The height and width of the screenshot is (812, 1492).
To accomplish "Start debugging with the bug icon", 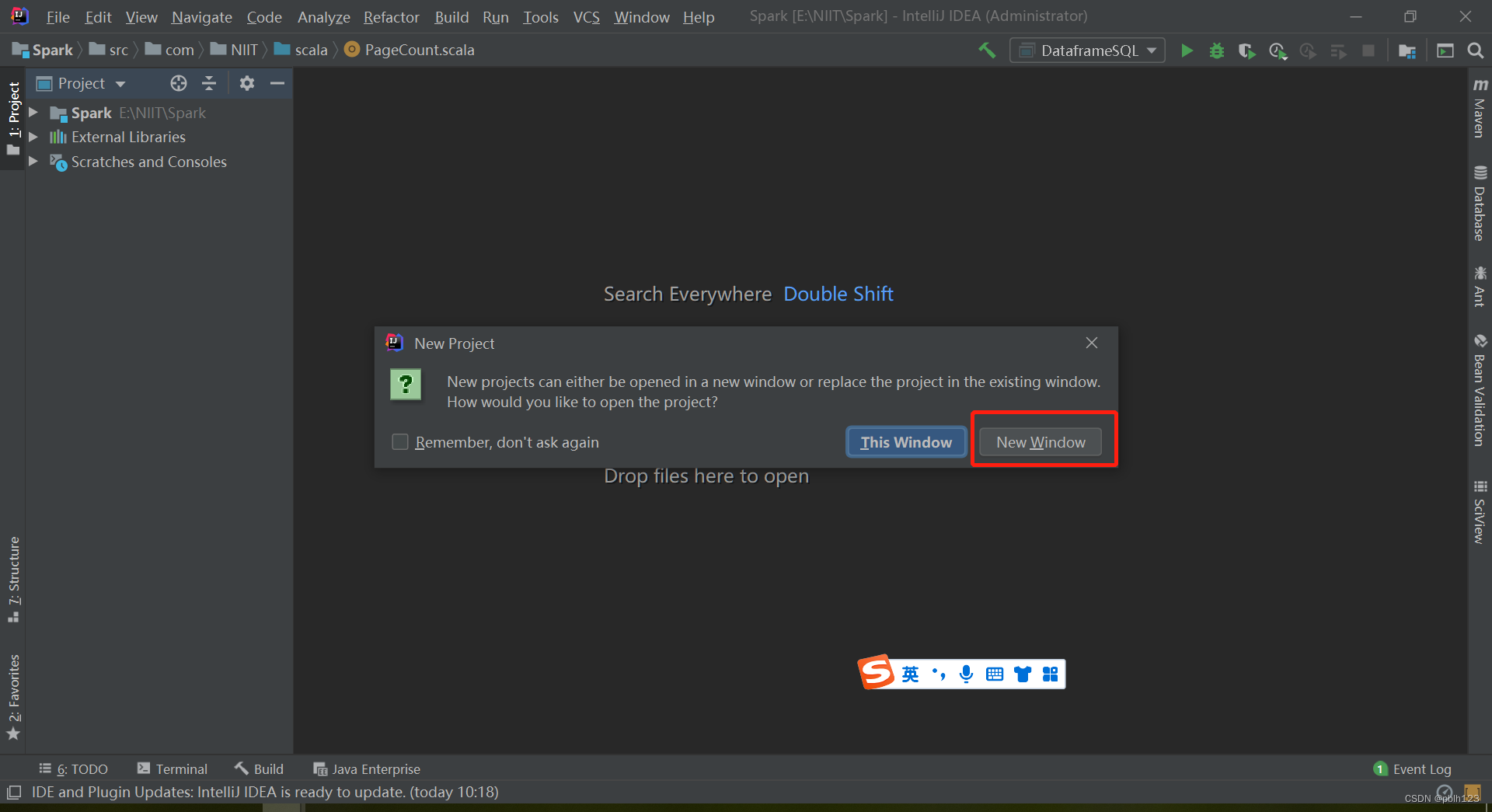I will pos(1217,51).
